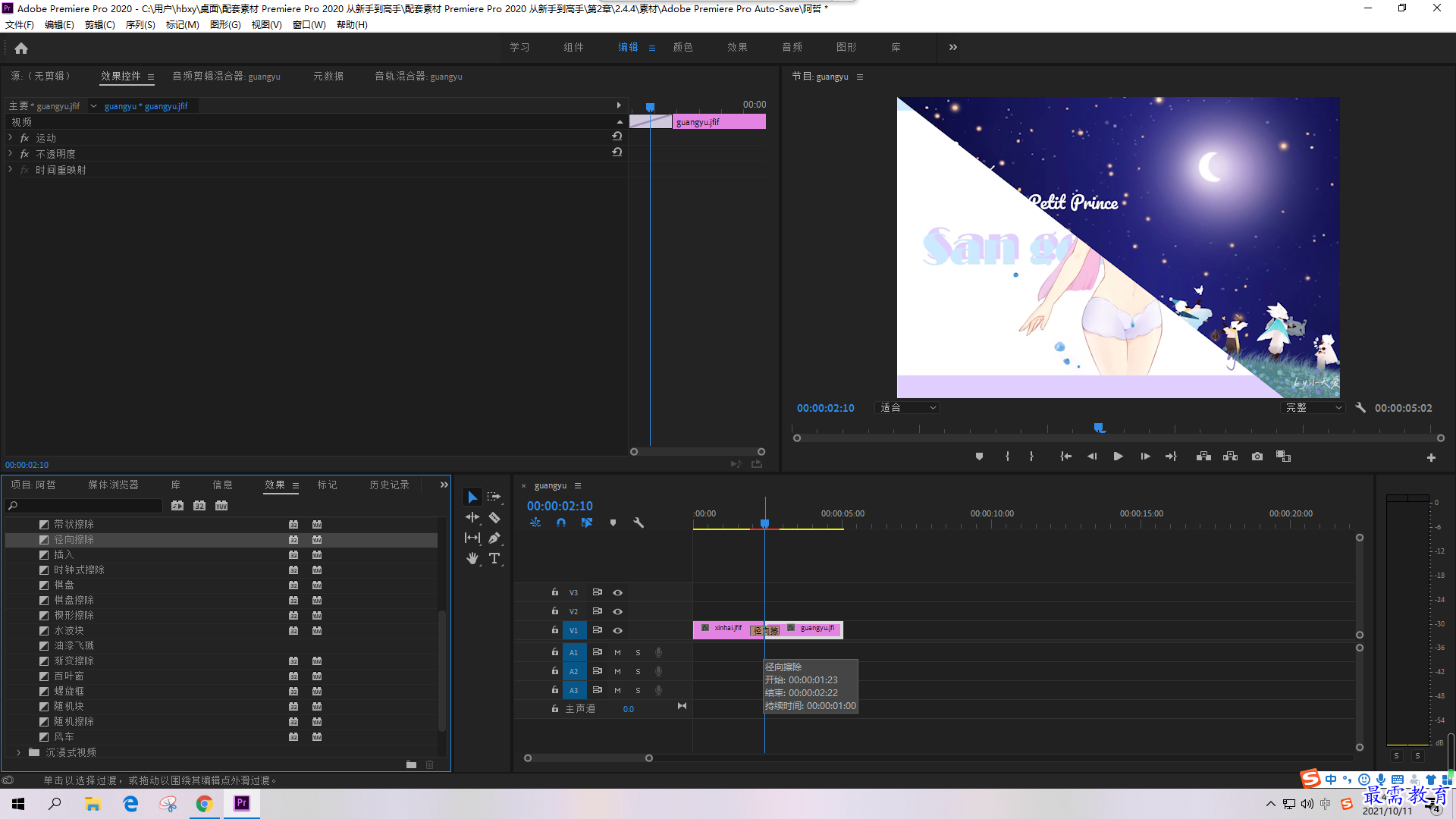Viewport: 1456px width, 819px height.
Task: Reset the Opacity effect parameters
Action: click(x=617, y=152)
